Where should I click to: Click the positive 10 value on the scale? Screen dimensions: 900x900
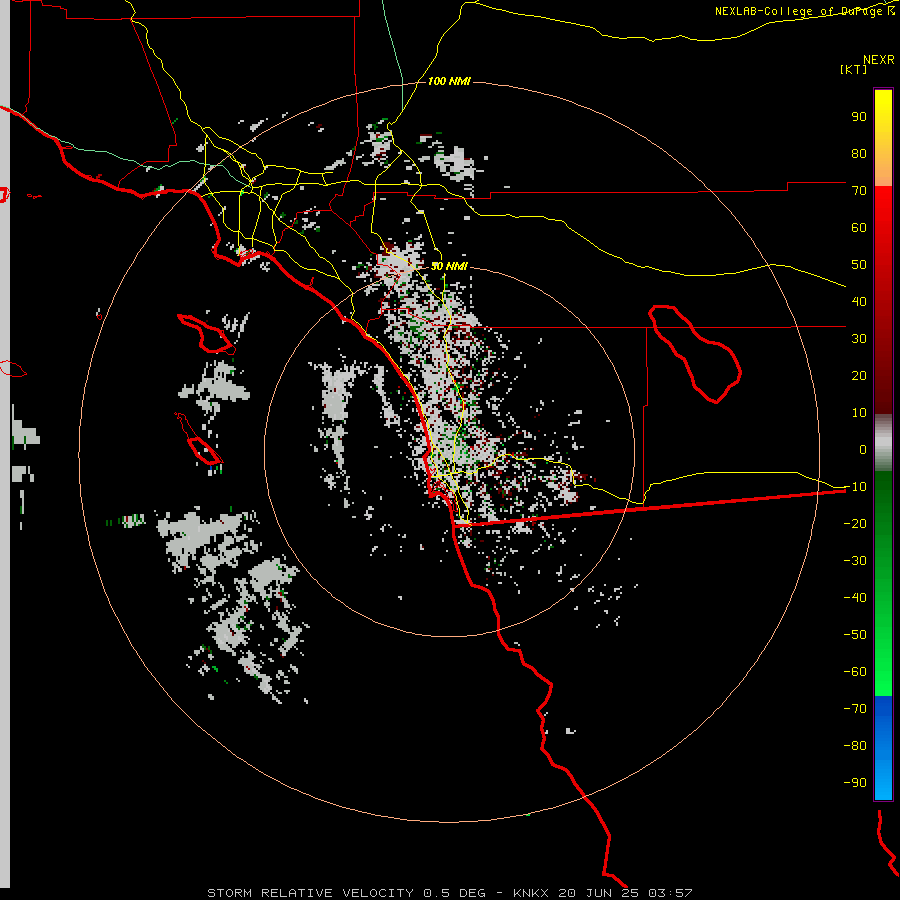pyautogui.click(x=859, y=413)
